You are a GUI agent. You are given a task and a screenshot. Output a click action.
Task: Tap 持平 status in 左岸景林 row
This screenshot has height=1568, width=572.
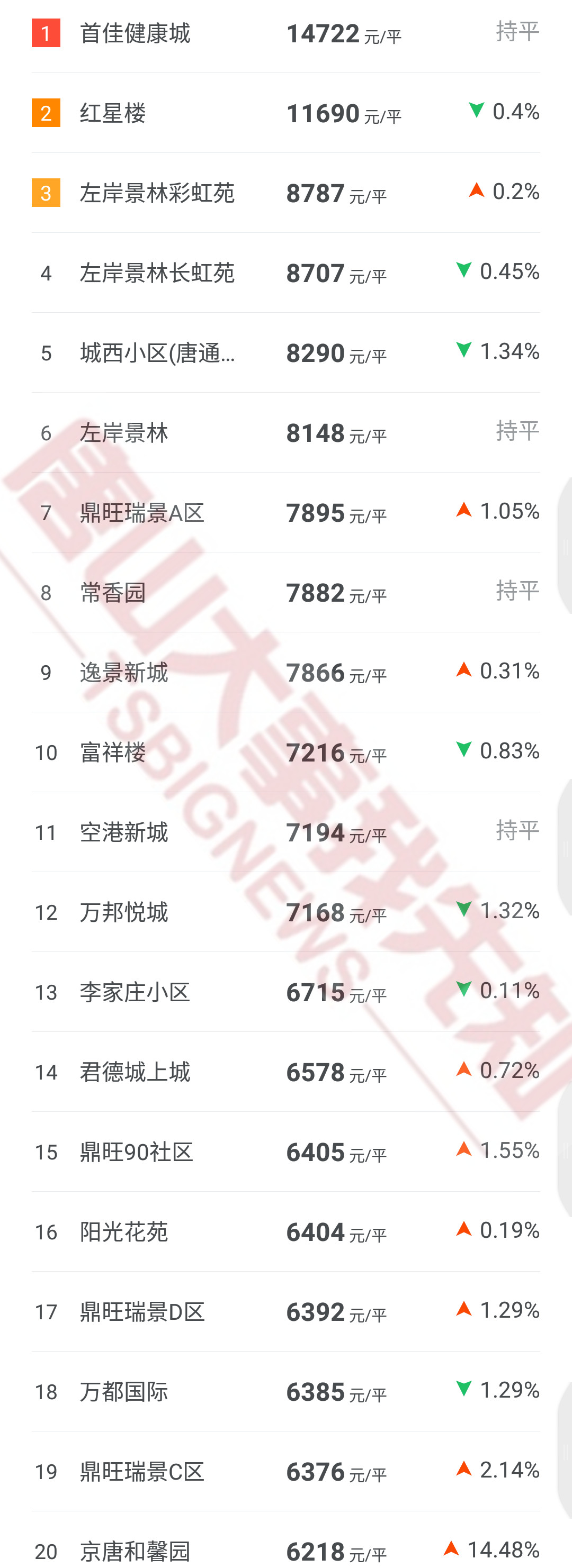[517, 431]
